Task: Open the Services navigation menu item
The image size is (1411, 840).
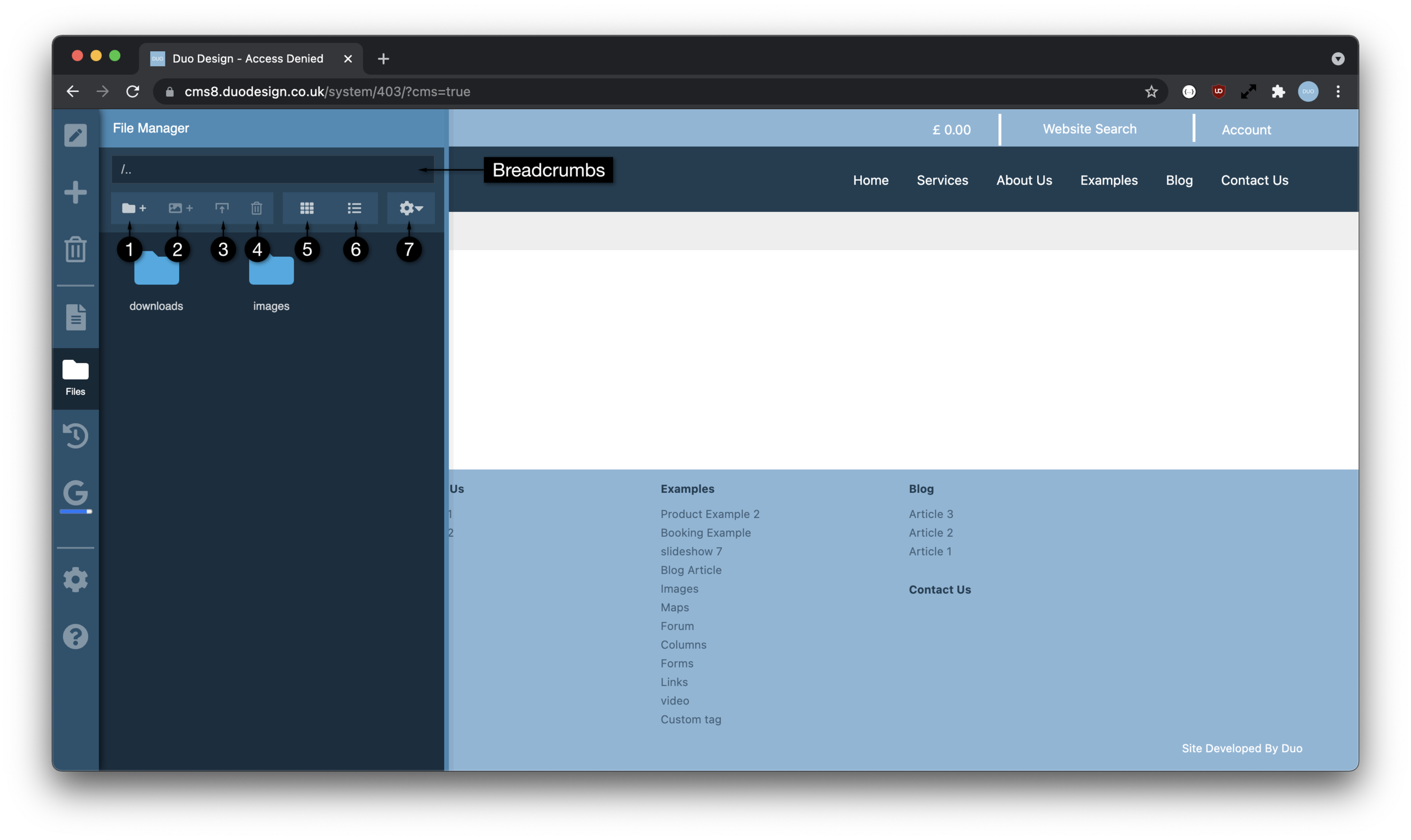Action: (942, 180)
